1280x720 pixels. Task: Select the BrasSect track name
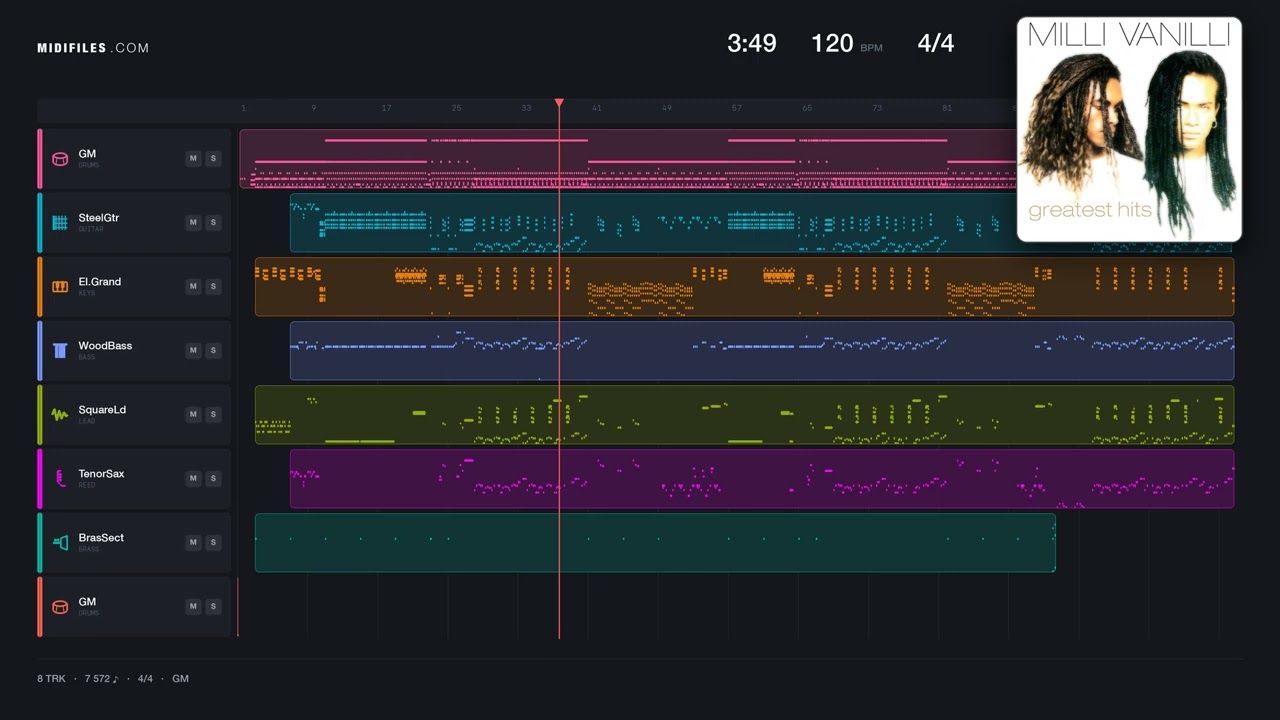point(102,538)
